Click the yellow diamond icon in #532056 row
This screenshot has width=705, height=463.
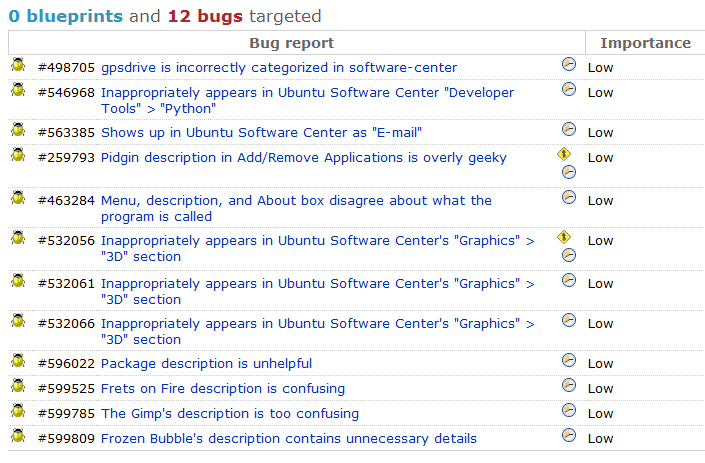pos(564,237)
